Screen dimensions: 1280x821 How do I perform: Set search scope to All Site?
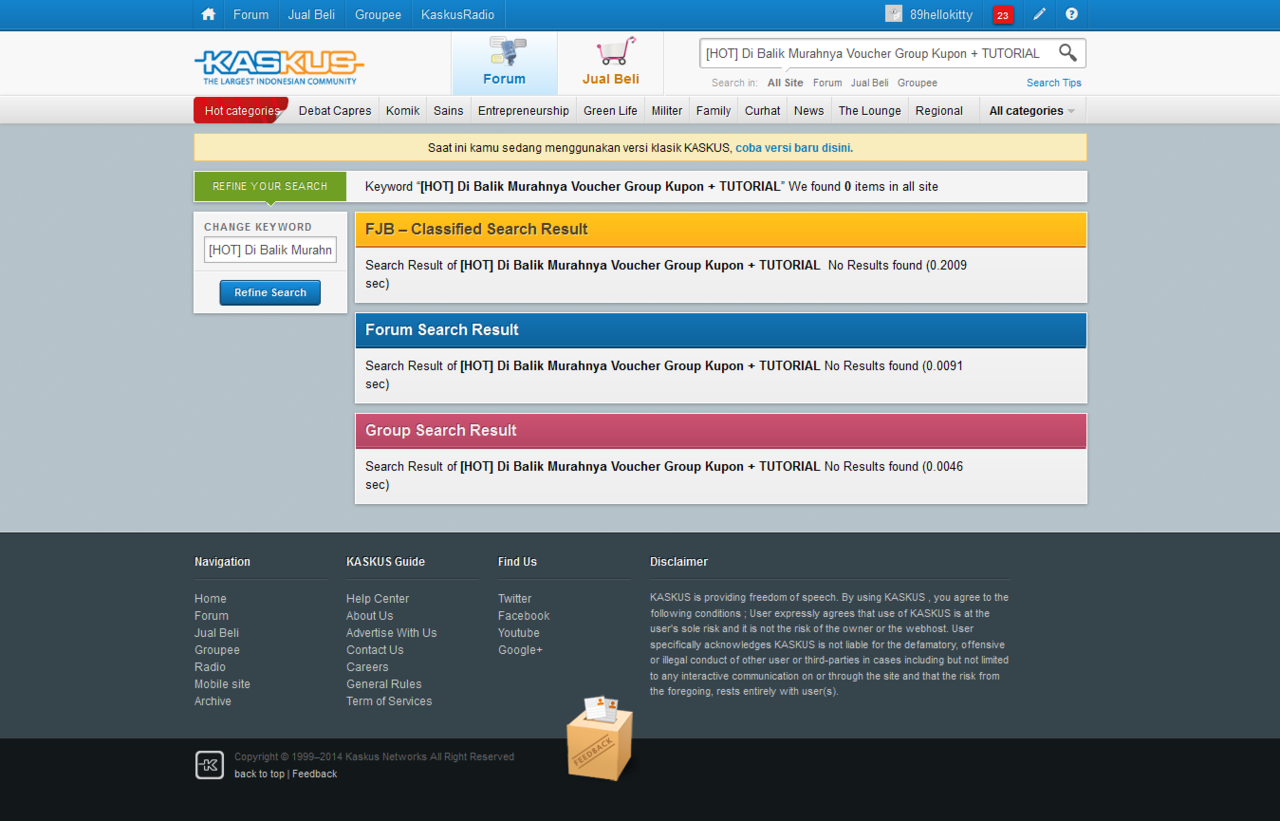click(785, 83)
